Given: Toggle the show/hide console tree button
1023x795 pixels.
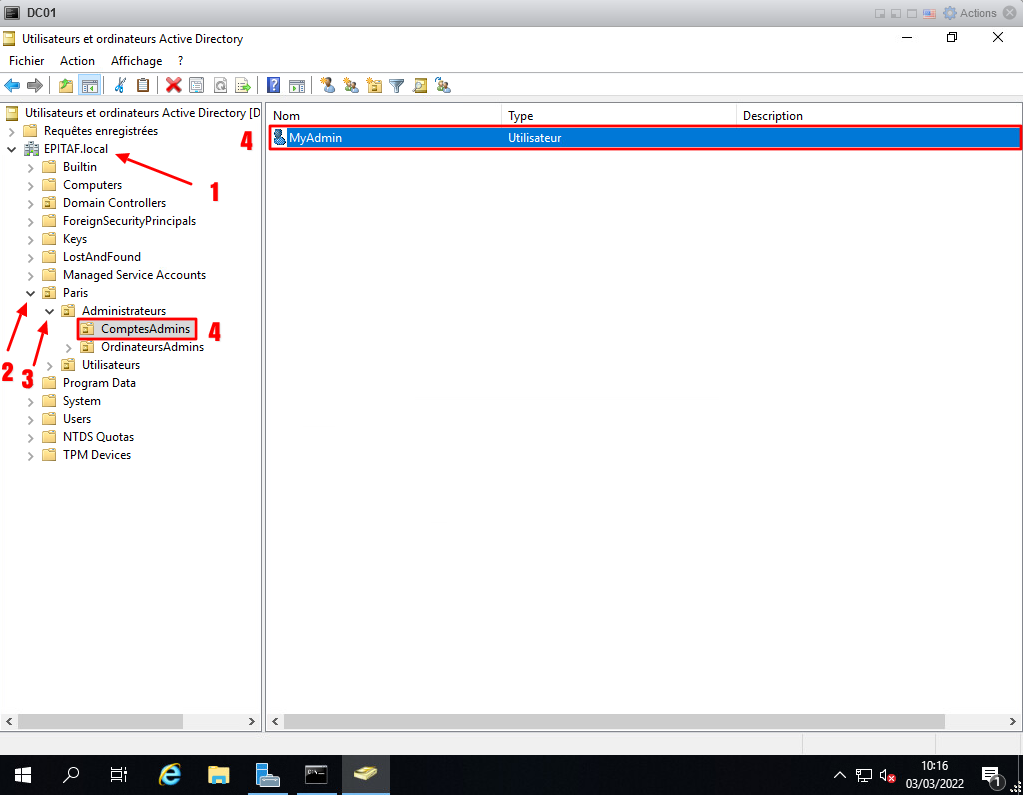Looking at the screenshot, I should 89,86.
